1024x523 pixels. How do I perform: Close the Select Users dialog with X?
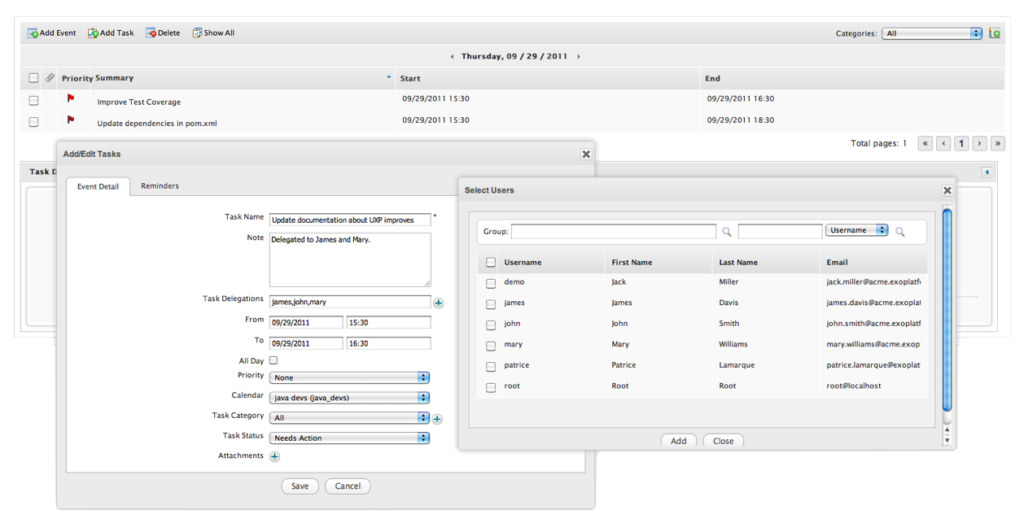point(947,191)
